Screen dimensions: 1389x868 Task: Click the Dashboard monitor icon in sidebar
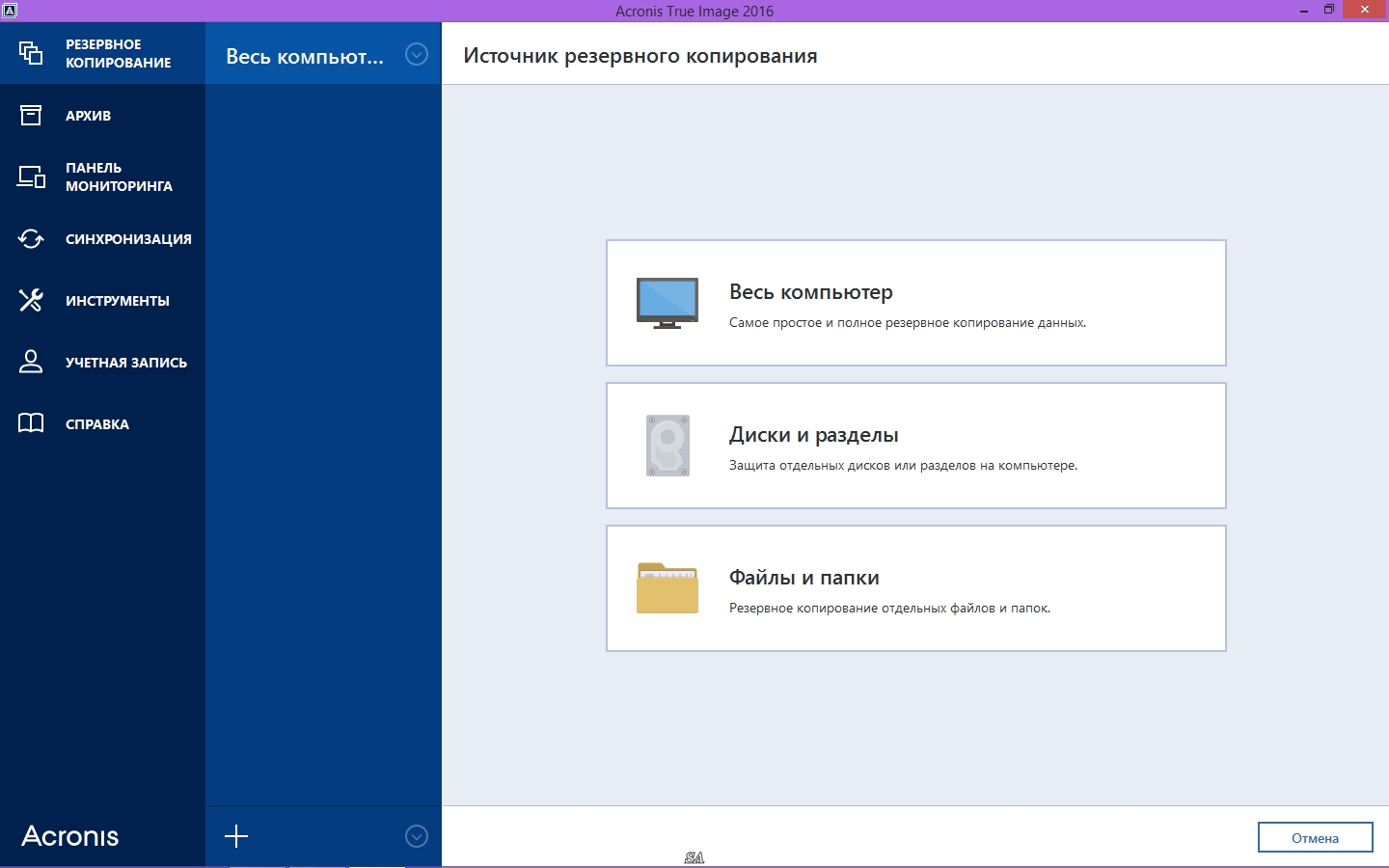[x=31, y=176]
